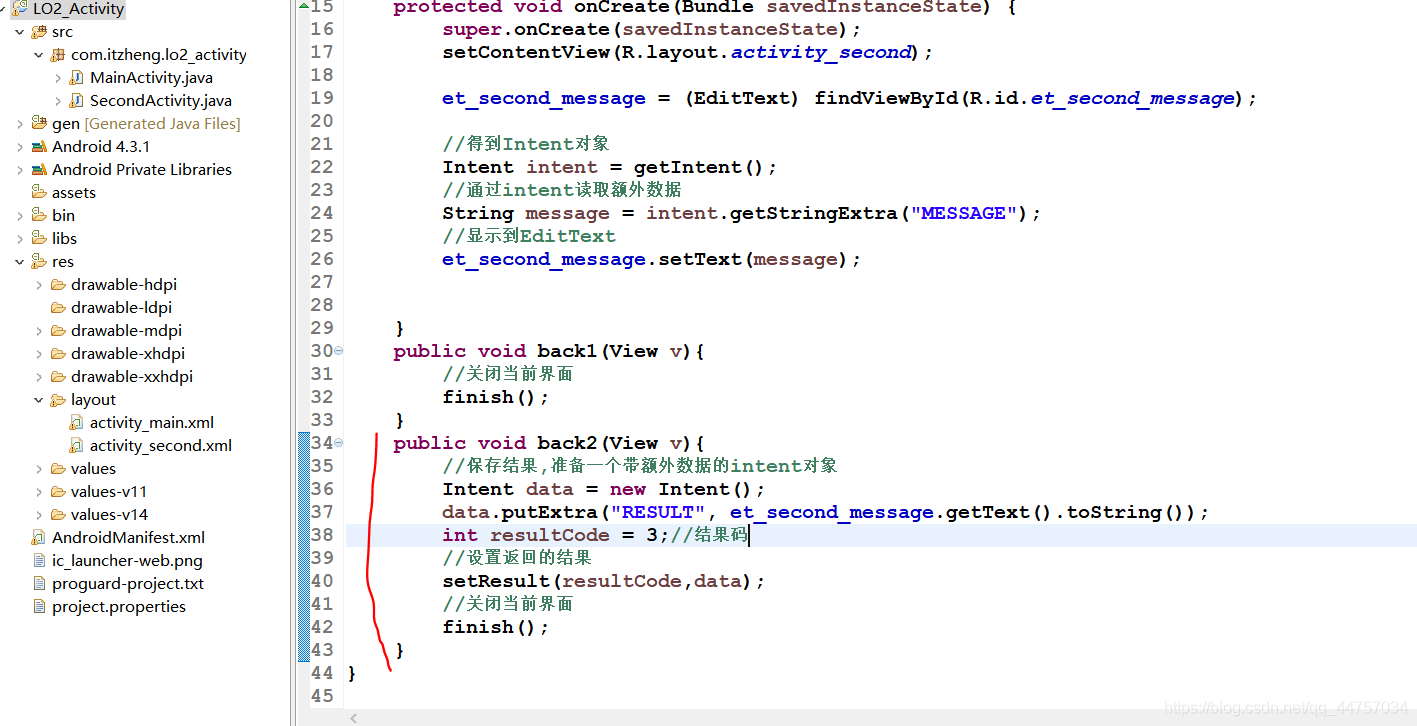Select SecondActivity.java in the tree
The image size is (1417, 726).
(161, 101)
